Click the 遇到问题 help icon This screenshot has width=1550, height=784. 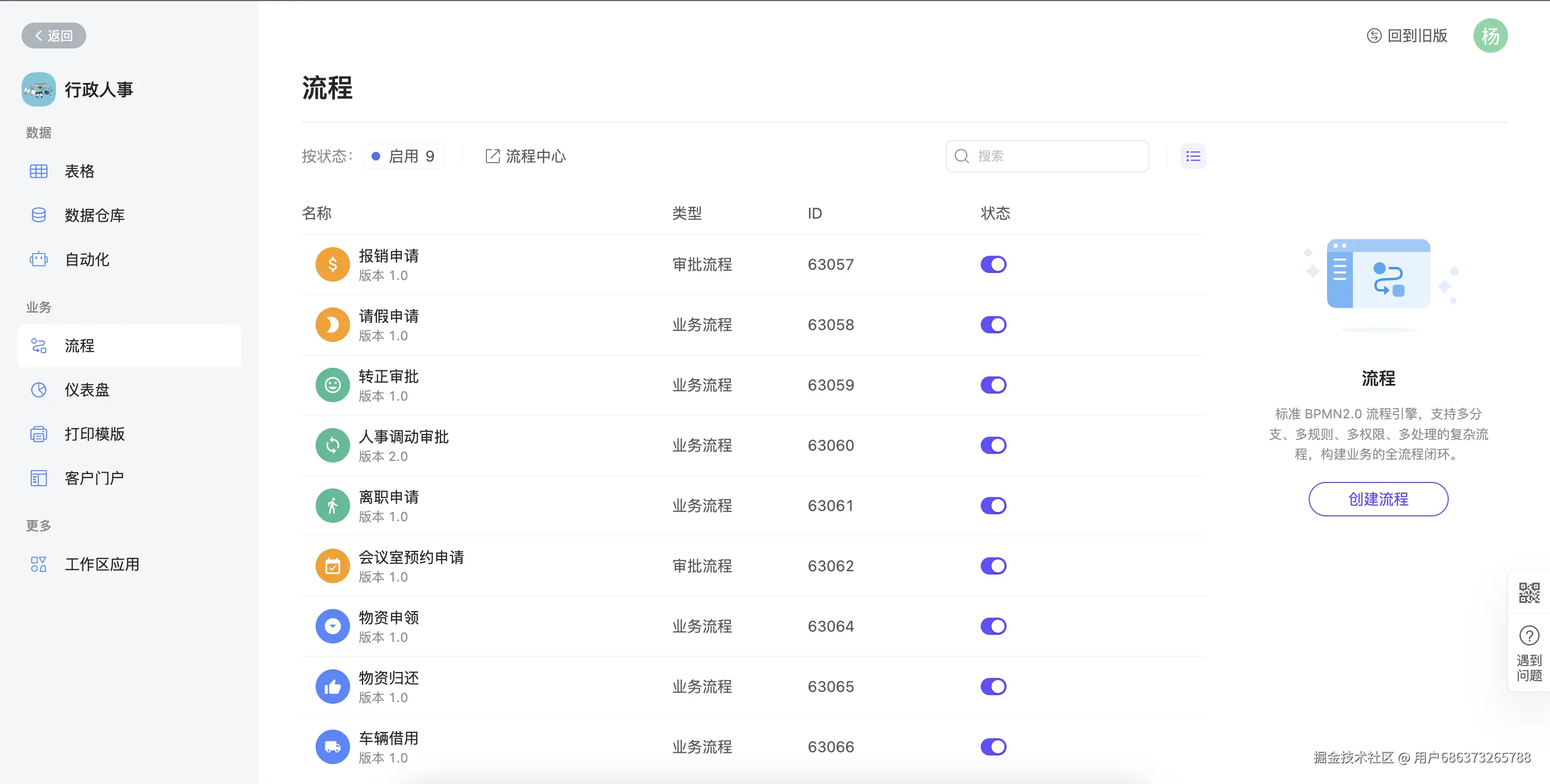pos(1528,636)
